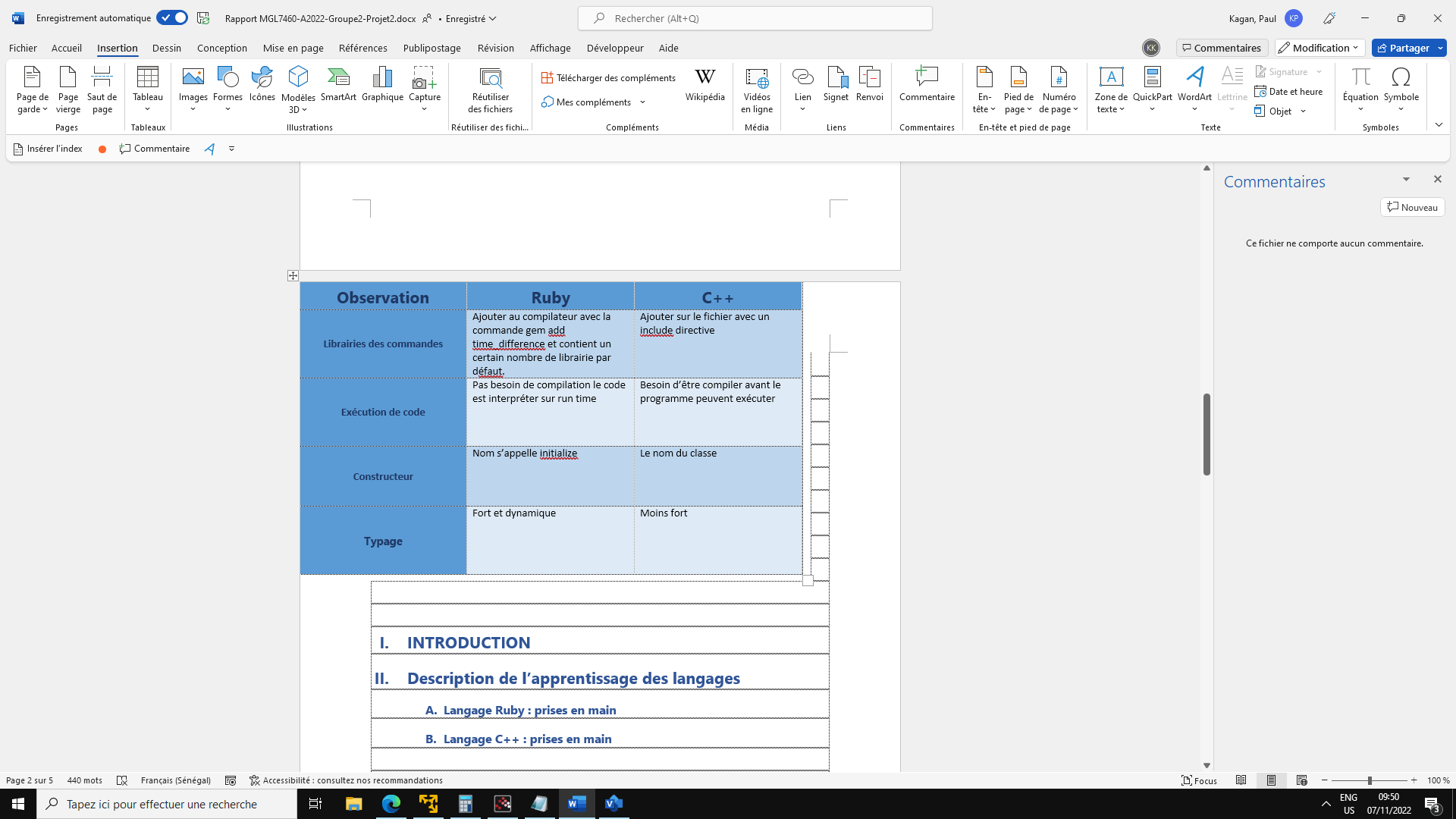Open the Modification mode dropdown
This screenshot has width=1456, height=819.
[x=1319, y=48]
